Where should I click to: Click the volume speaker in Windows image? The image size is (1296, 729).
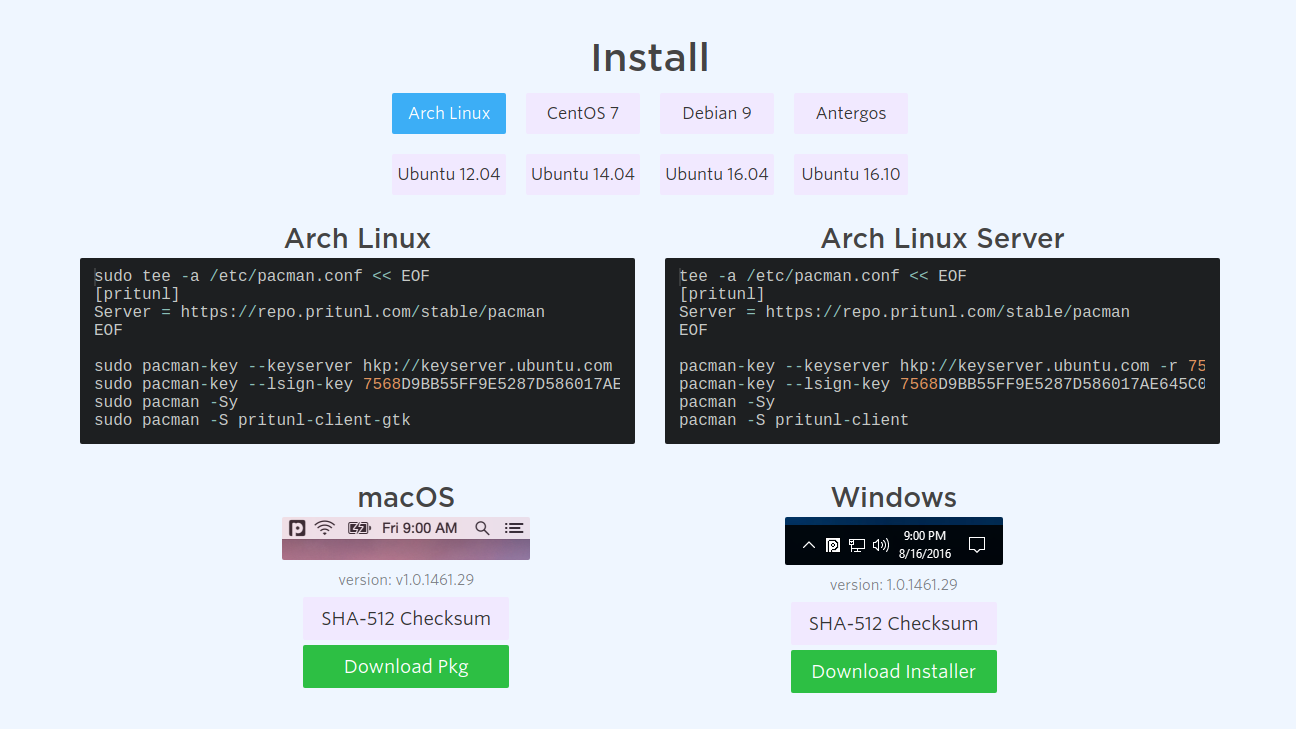(881, 545)
